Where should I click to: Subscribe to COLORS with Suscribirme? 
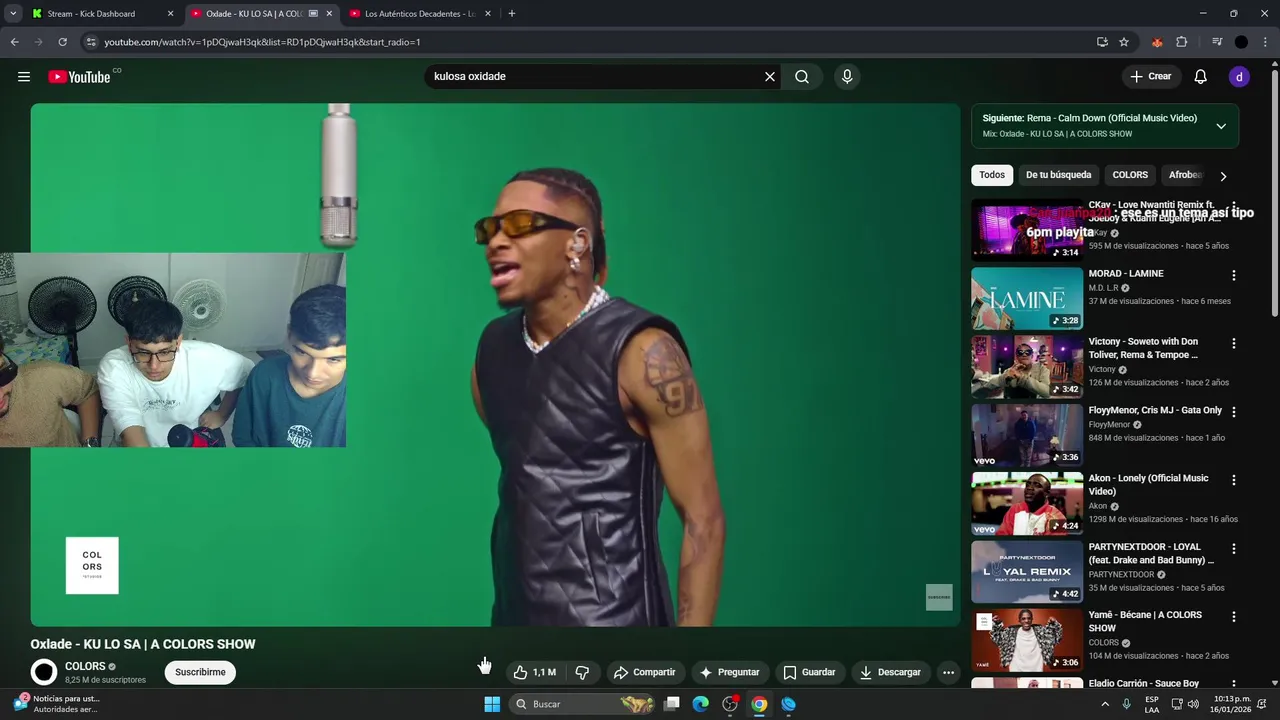pyautogui.click(x=200, y=672)
